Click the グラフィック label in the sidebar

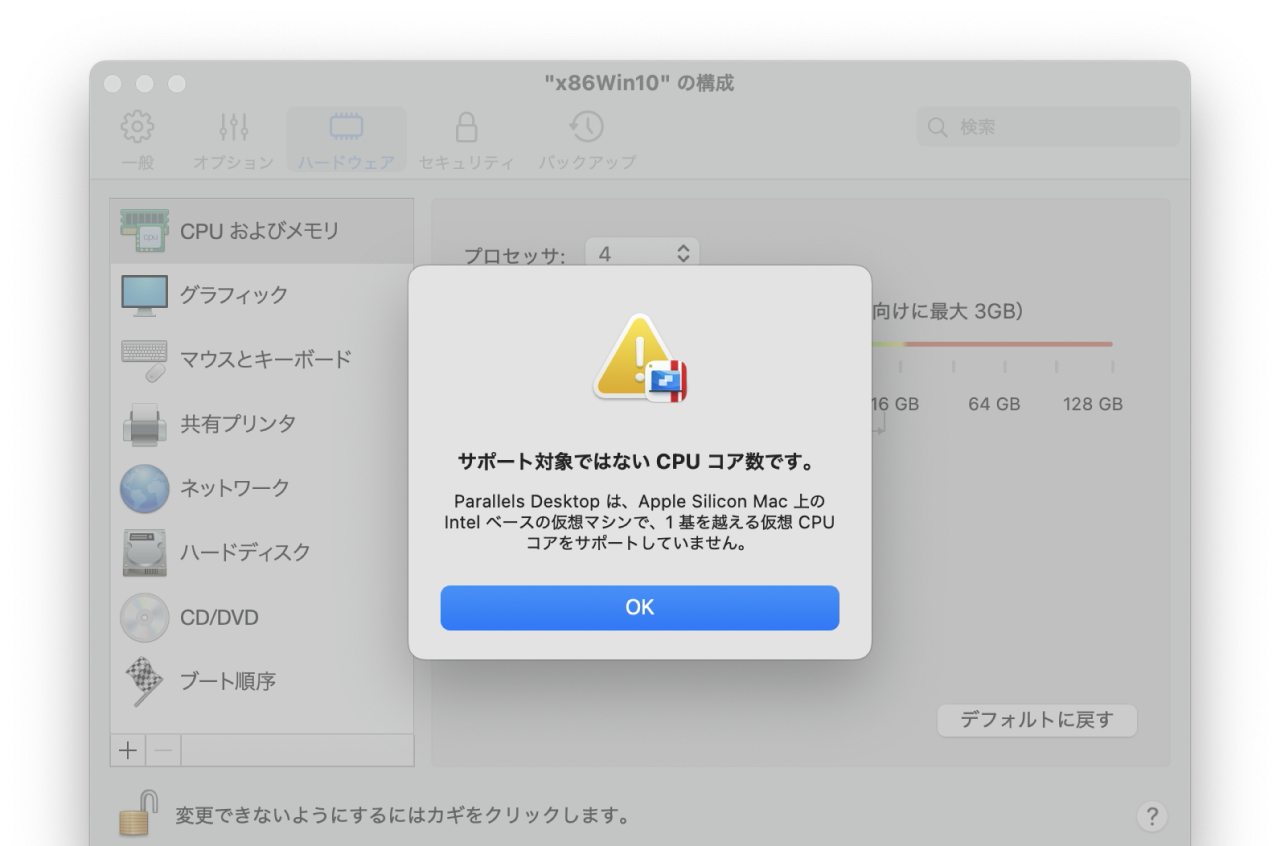click(234, 295)
